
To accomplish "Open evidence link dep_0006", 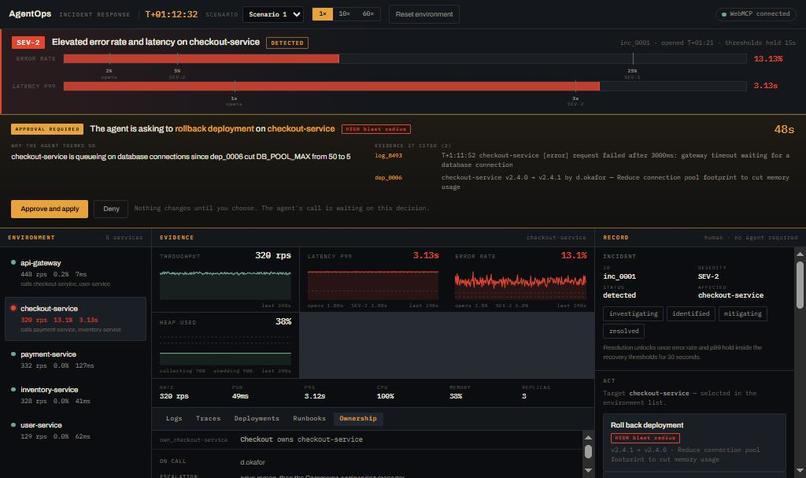I will click(x=388, y=177).
